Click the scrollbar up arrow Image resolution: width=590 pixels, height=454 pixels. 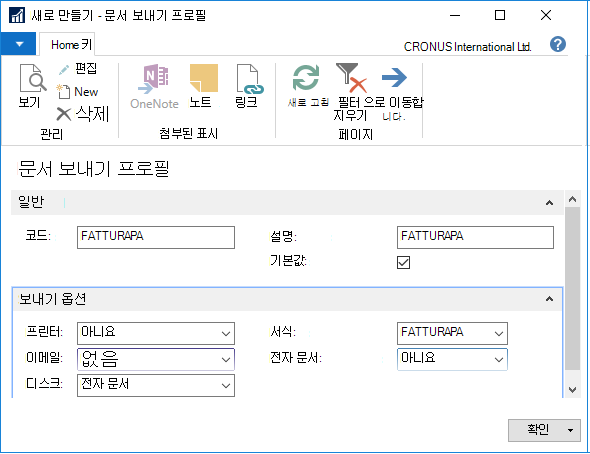pos(572,199)
